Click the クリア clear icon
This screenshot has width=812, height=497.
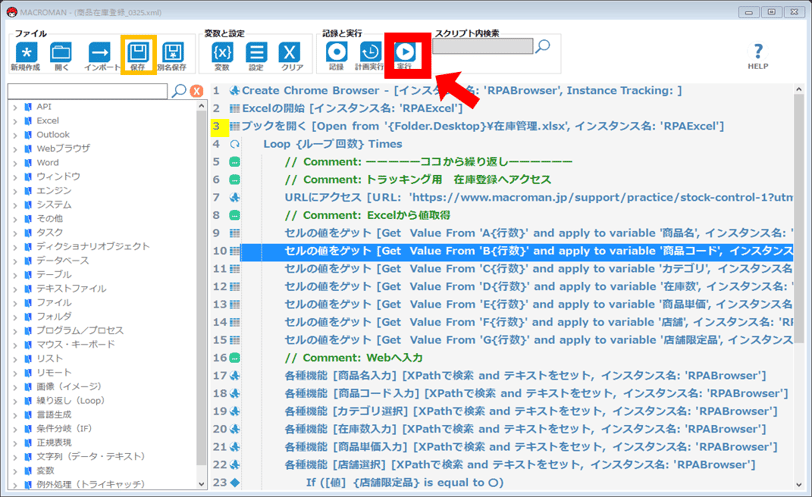pos(289,52)
